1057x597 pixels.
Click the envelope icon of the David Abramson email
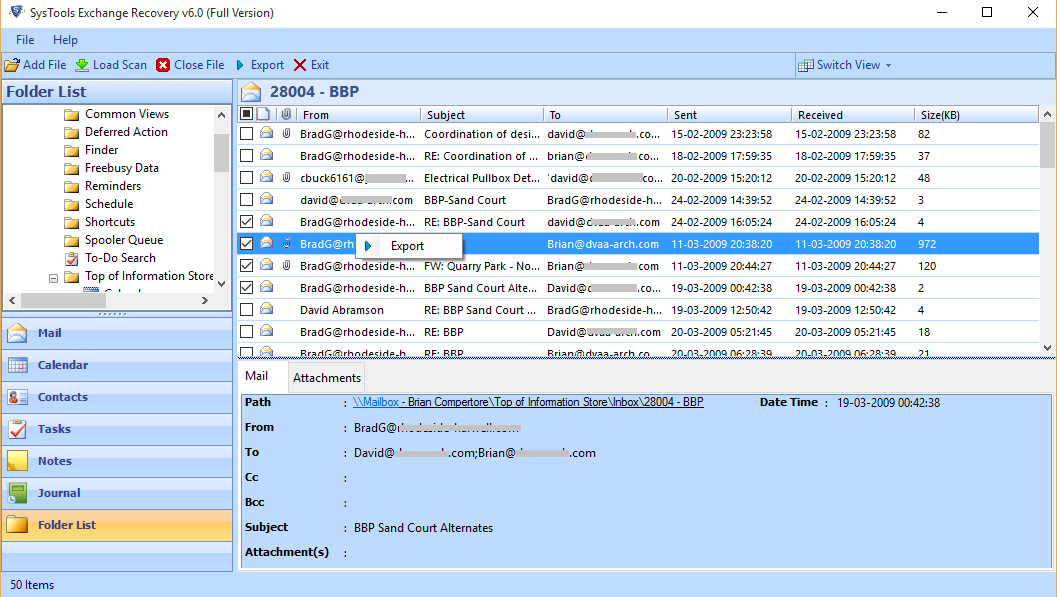click(x=267, y=309)
